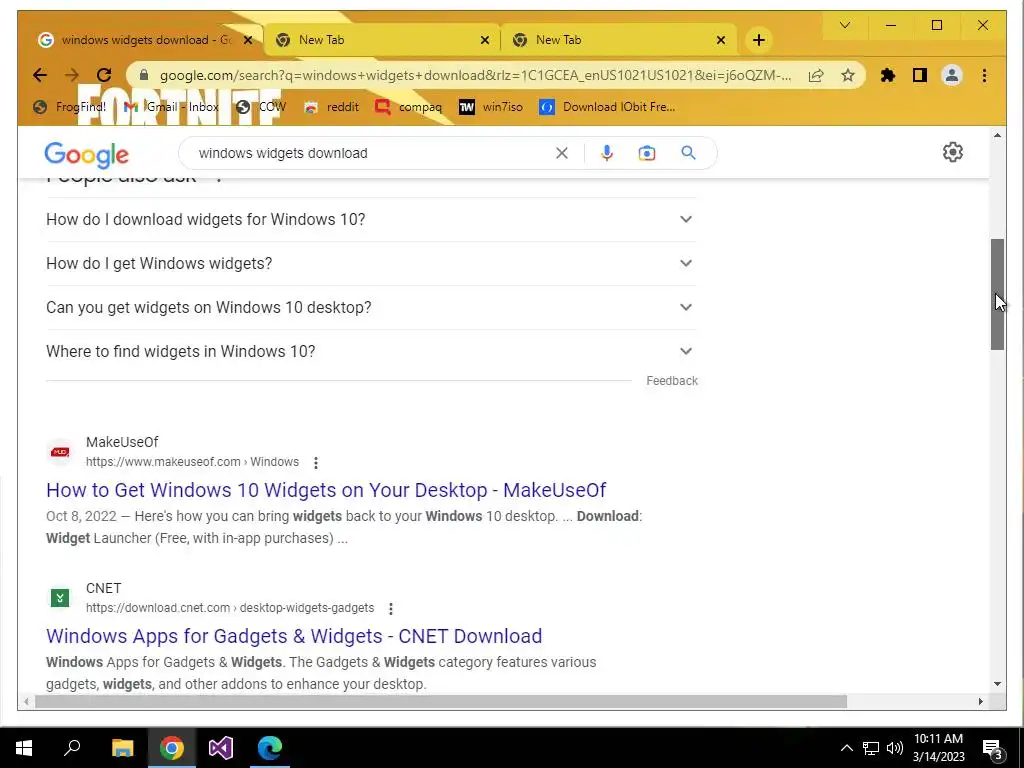
Task: Open the CNET result's three-dot options
Action: click(x=391, y=609)
